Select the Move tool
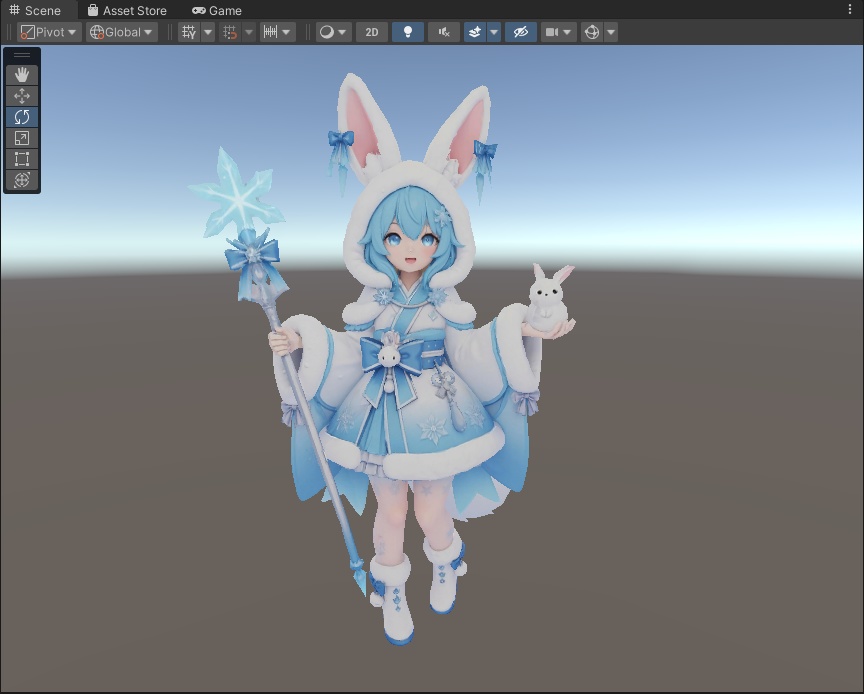 pyautogui.click(x=21, y=96)
